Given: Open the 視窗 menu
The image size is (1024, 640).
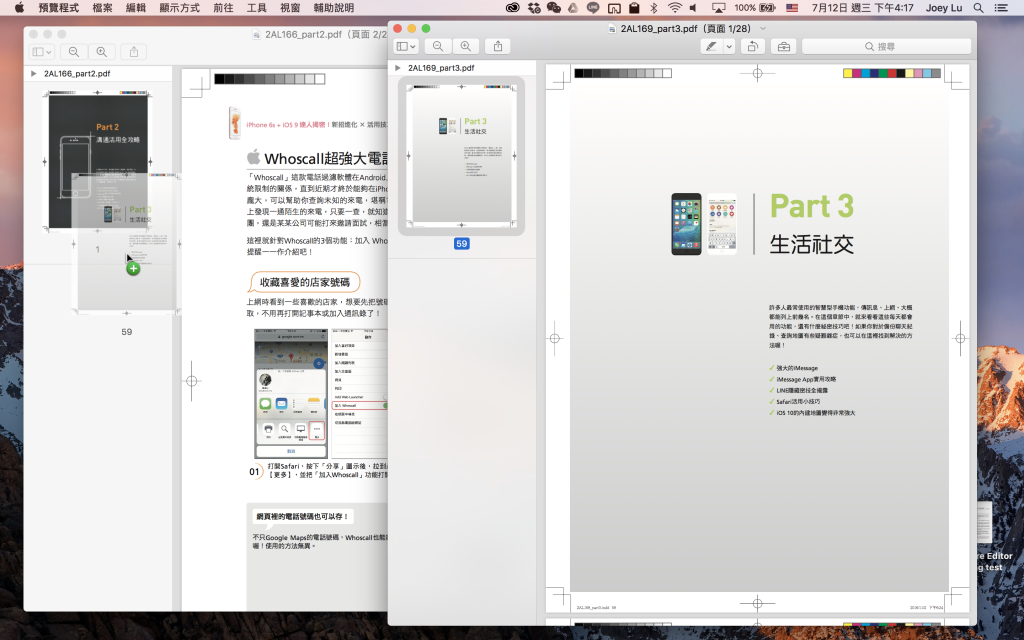Looking at the screenshot, I should [x=290, y=8].
